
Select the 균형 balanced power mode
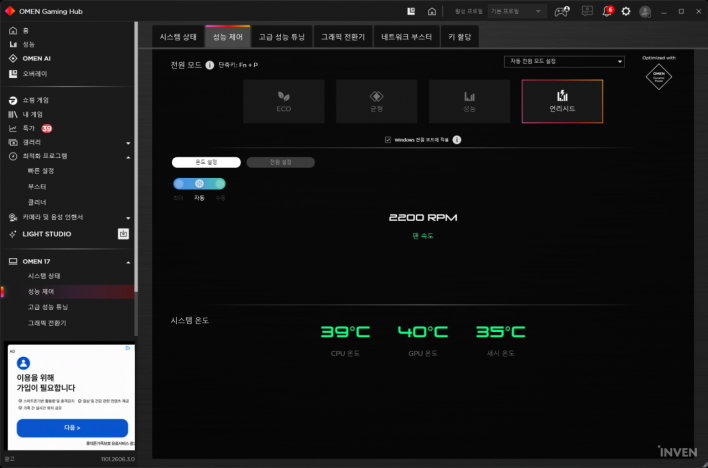click(377, 101)
